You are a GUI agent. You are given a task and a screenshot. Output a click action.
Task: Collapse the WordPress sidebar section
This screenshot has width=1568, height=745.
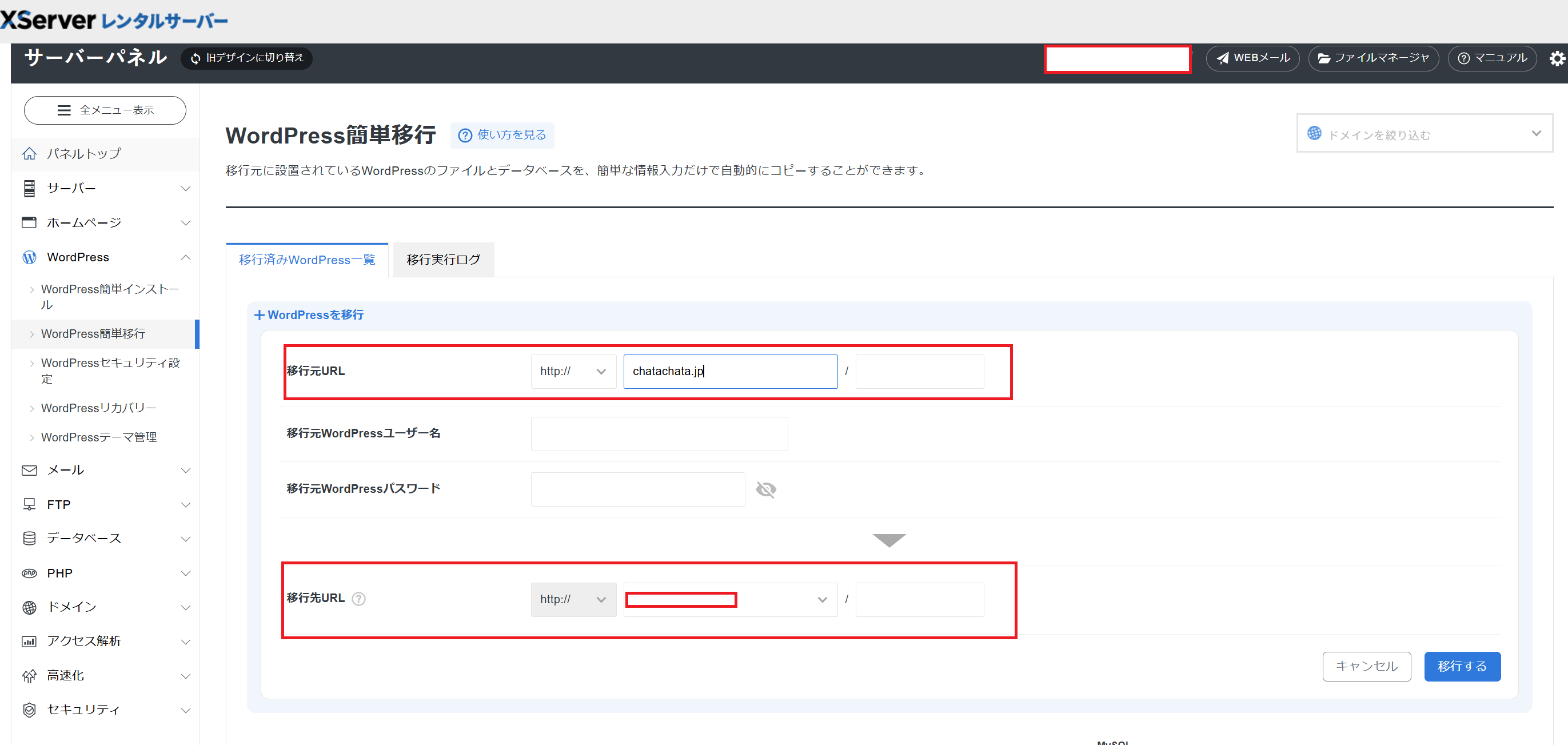pos(186,257)
